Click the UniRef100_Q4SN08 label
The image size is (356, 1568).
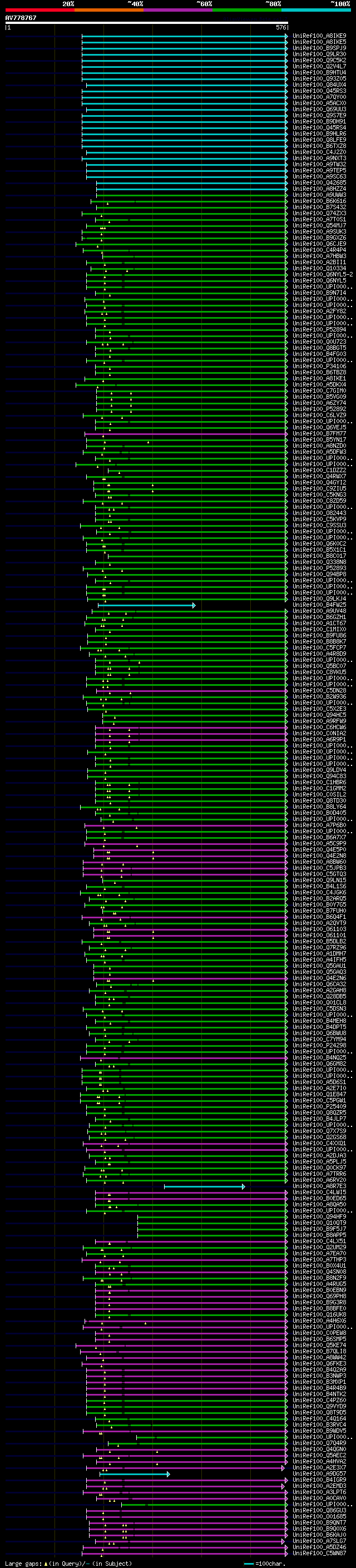tap(319, 1272)
